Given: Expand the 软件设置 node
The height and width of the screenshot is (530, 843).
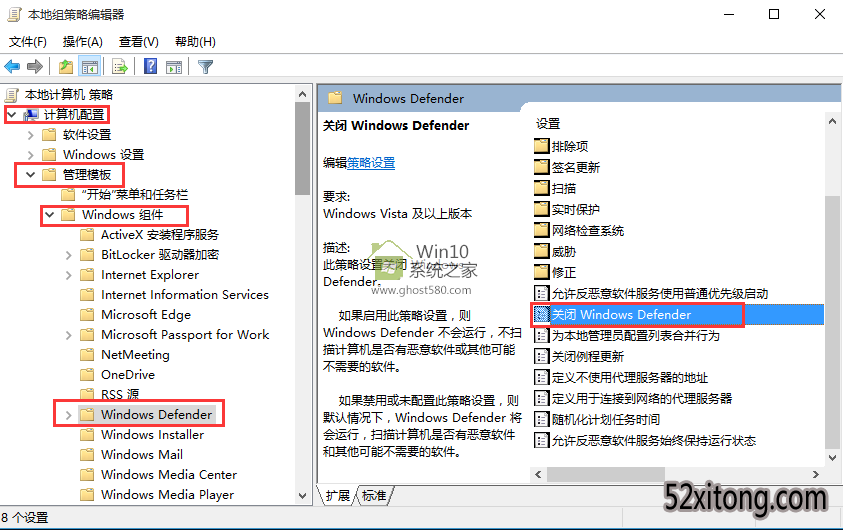Looking at the screenshot, I should click(31, 135).
